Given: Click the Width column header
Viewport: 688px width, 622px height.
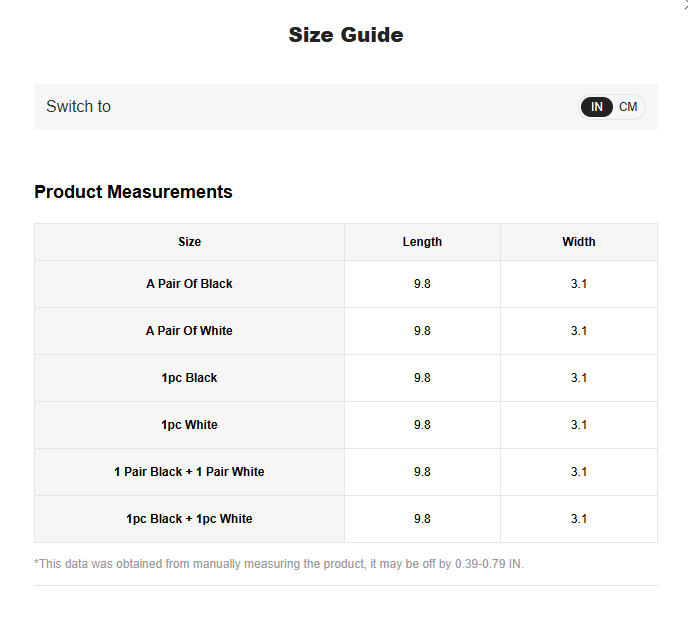Looking at the screenshot, I should pyautogui.click(x=578, y=242).
